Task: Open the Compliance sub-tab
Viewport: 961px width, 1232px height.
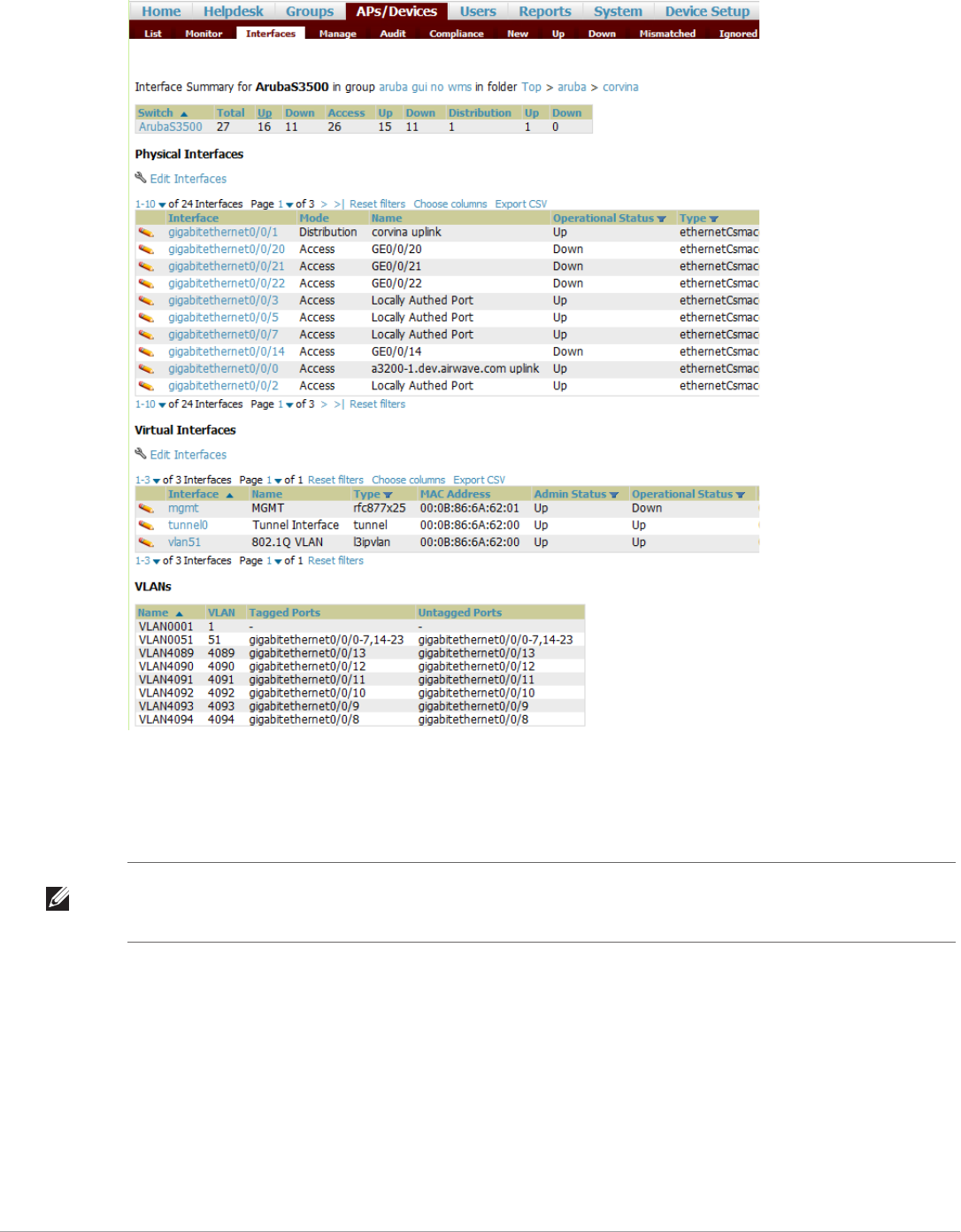Action: 457,34
